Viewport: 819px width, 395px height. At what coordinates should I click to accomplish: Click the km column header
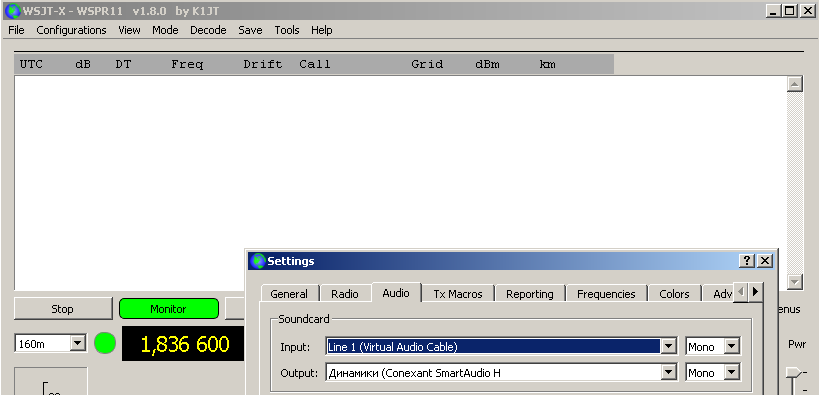[x=547, y=64]
